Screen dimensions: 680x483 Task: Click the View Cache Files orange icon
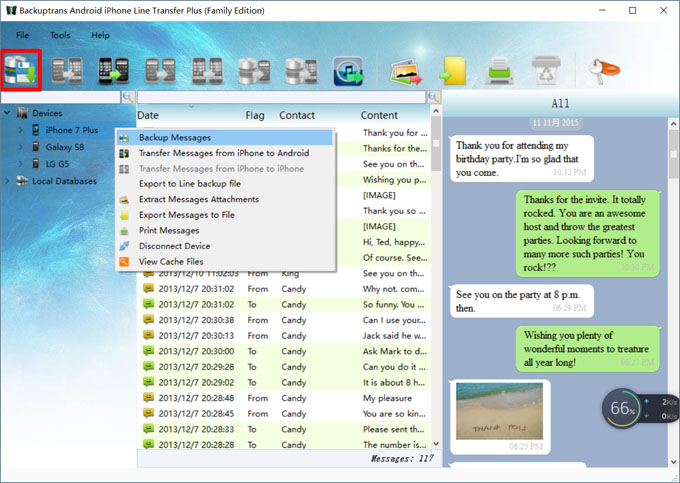tap(124, 261)
